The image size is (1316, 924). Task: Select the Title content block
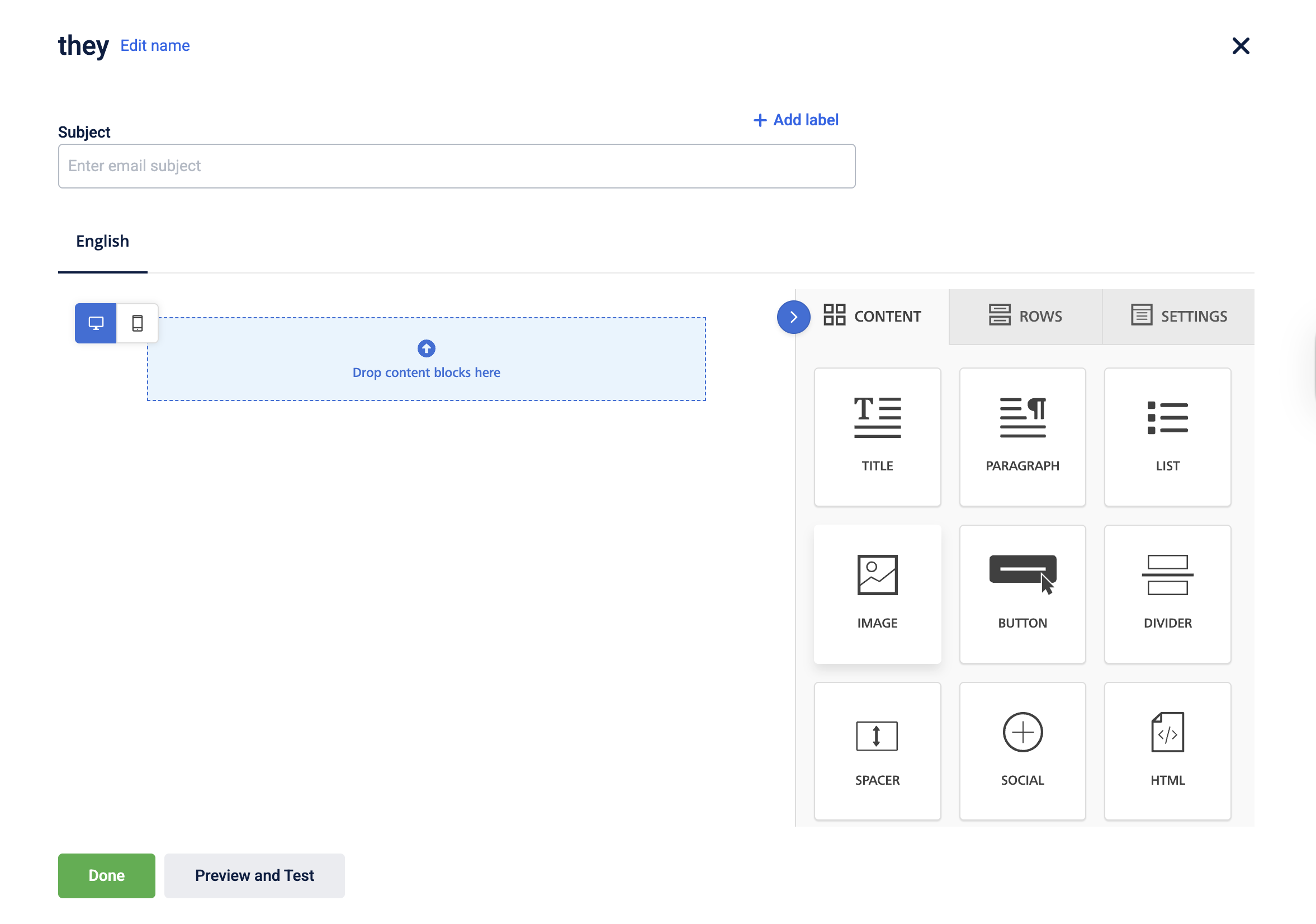point(877,436)
